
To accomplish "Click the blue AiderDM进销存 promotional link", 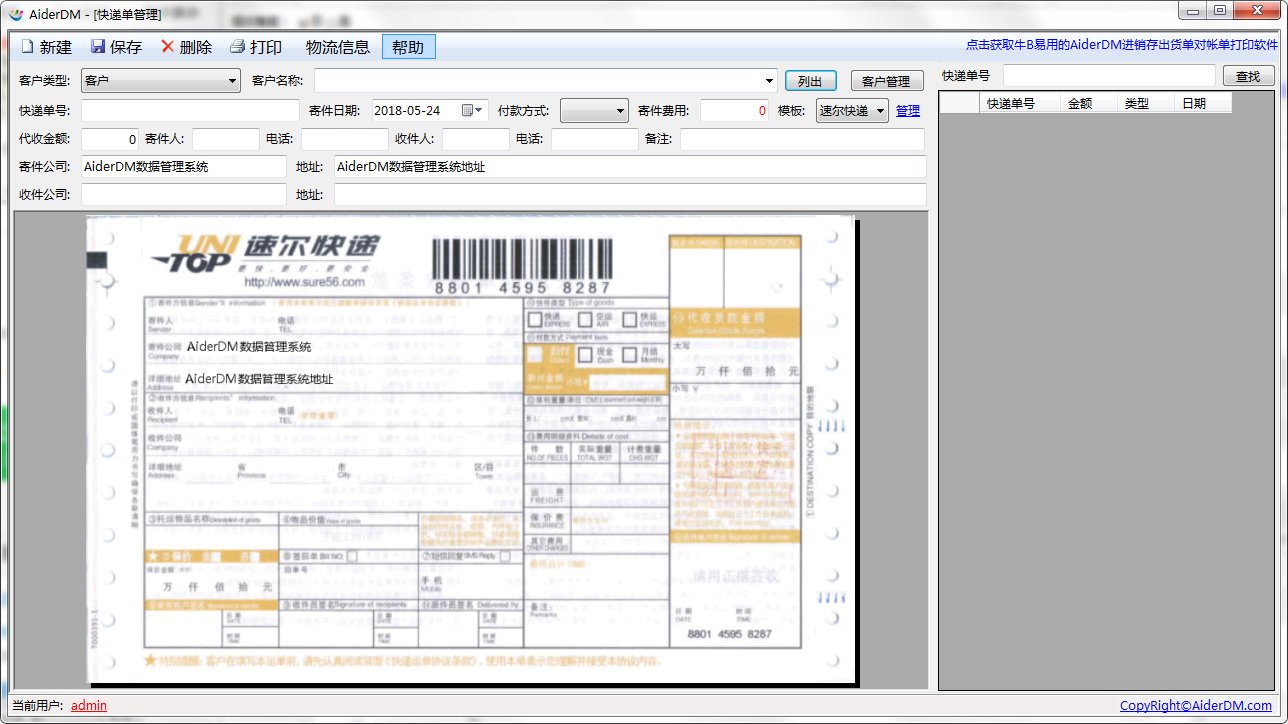I will click(1122, 45).
